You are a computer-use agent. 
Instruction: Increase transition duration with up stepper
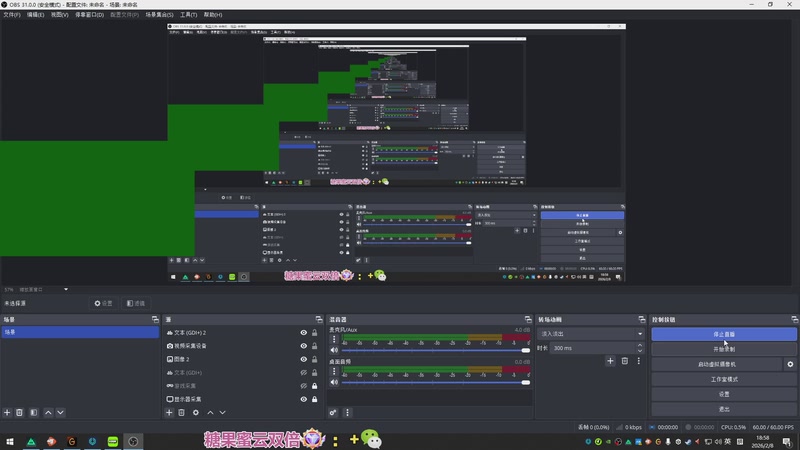640,345
